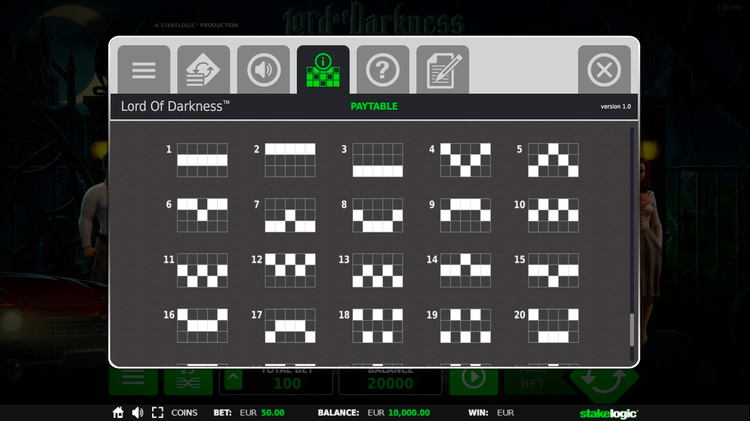Open the hamburger menu tab
This screenshot has height=421, width=750.
pos(144,70)
